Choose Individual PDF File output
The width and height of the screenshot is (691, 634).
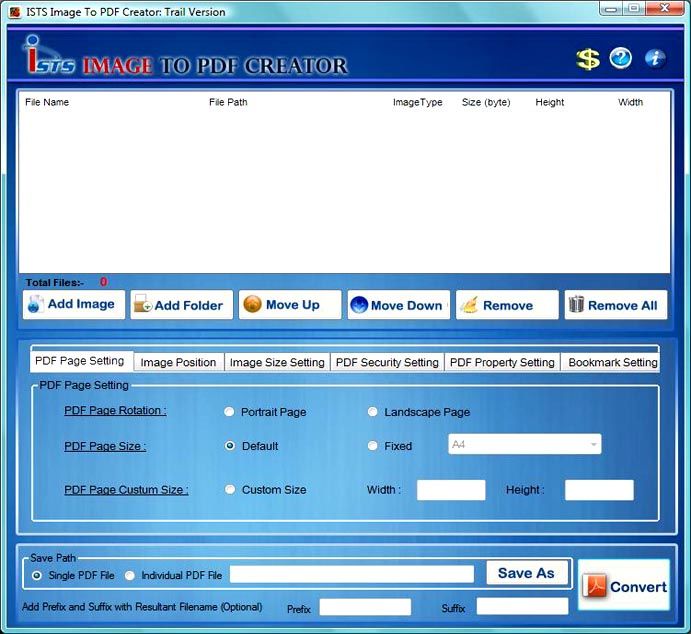[x=130, y=575]
